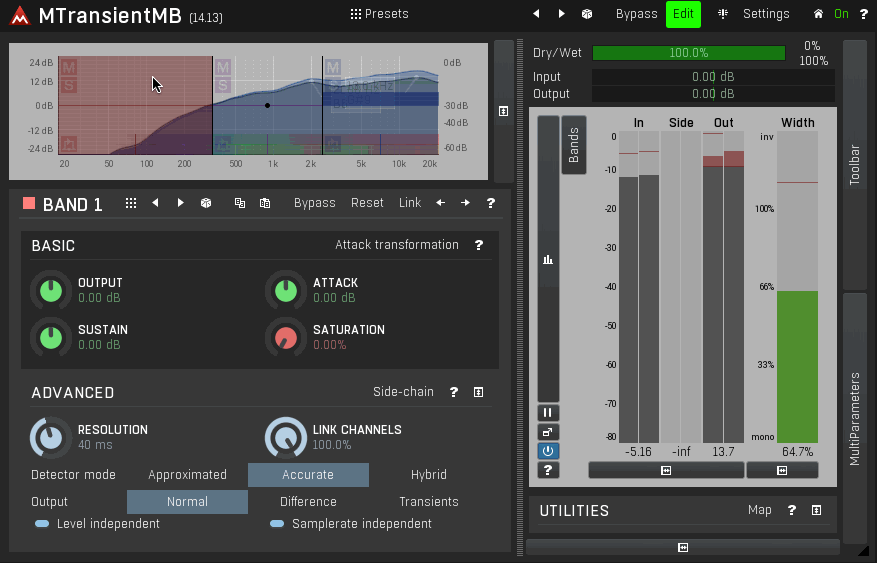Open Attack transformation settings
Viewport: 877px width, 563px height.
397,245
